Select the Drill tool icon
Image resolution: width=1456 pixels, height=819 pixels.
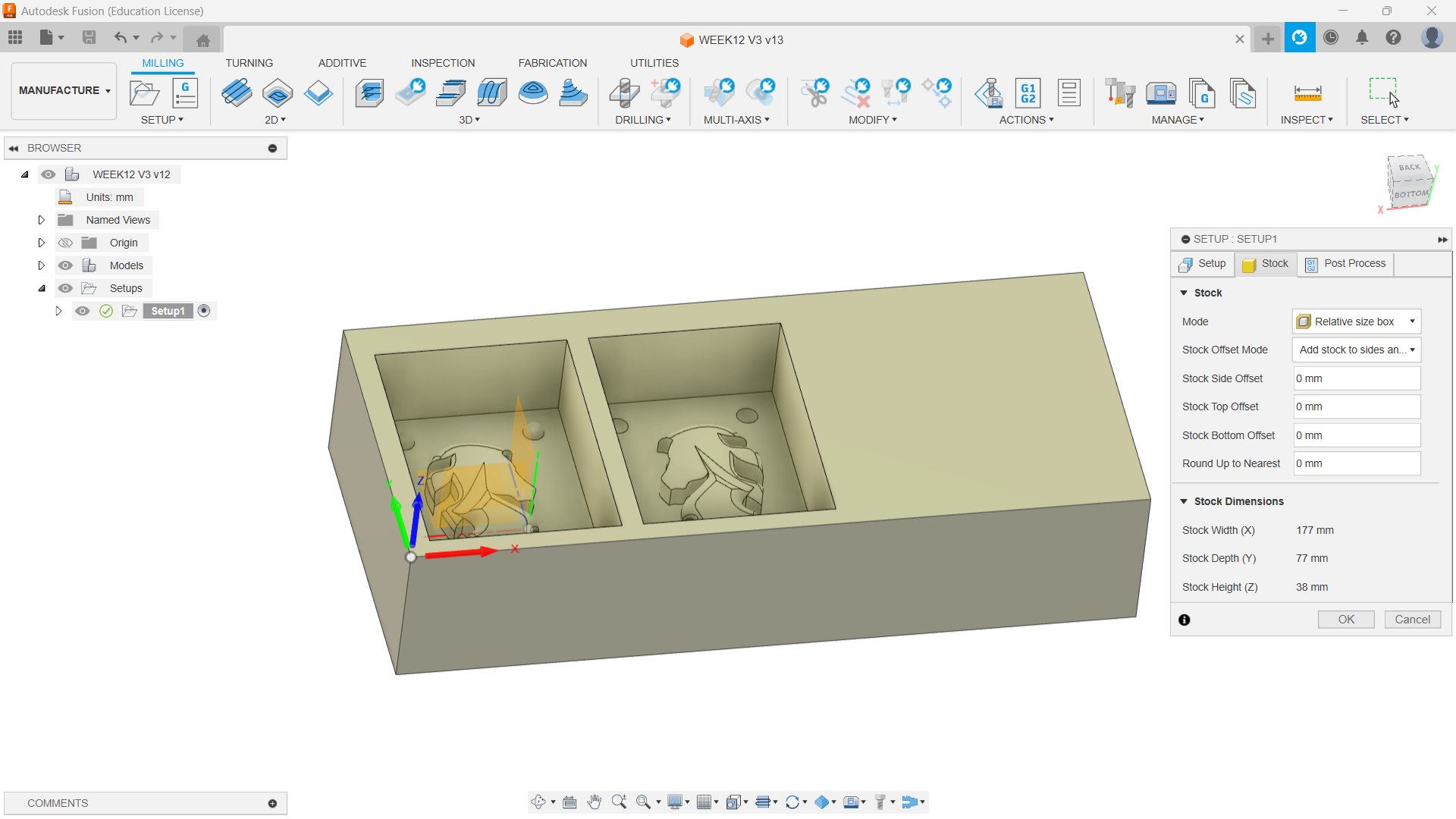click(x=625, y=93)
